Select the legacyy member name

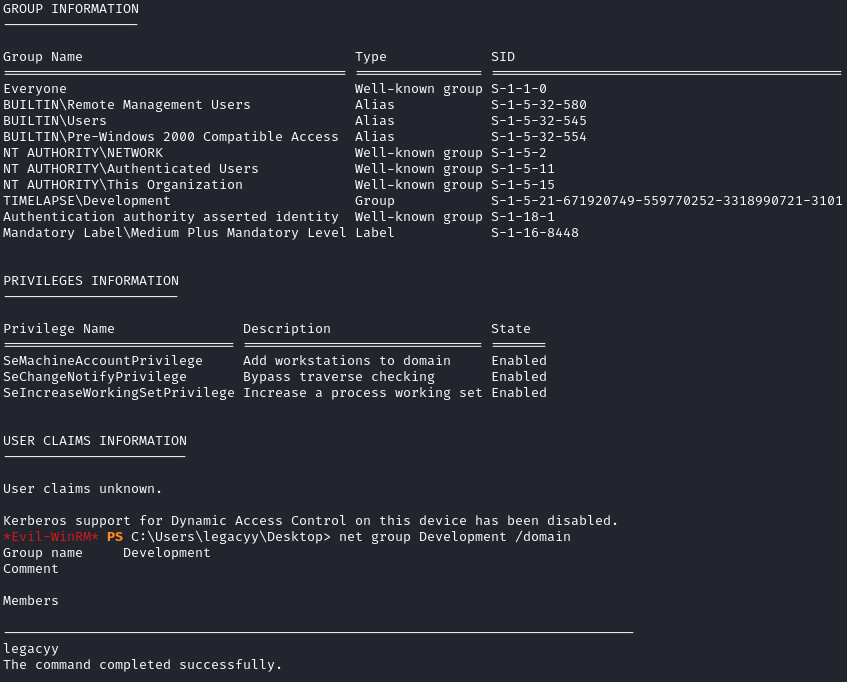coord(31,649)
